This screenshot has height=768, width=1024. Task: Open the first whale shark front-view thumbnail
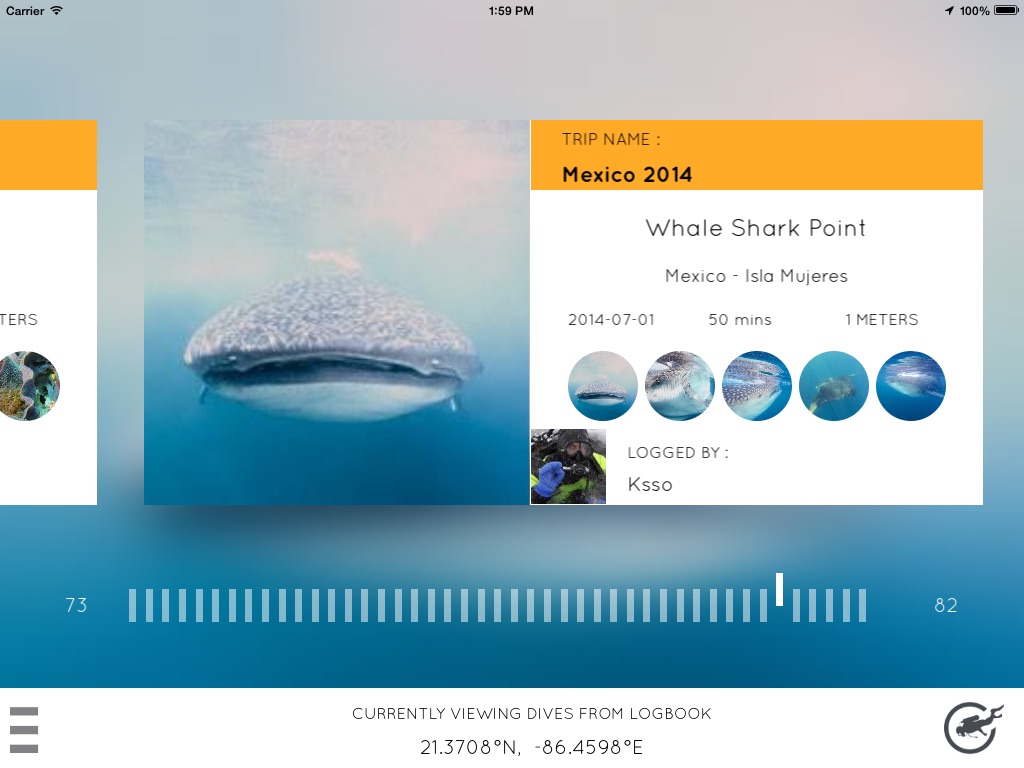click(x=603, y=386)
